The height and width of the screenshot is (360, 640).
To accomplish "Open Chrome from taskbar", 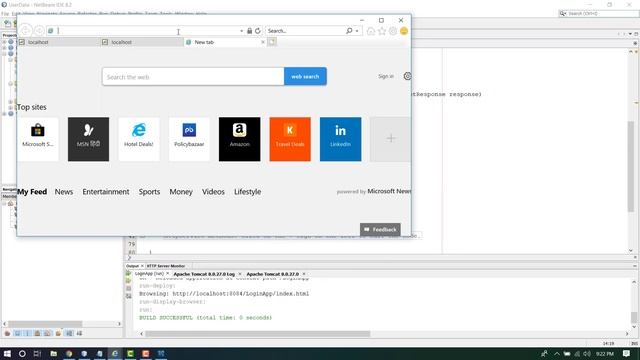I will [69, 353].
